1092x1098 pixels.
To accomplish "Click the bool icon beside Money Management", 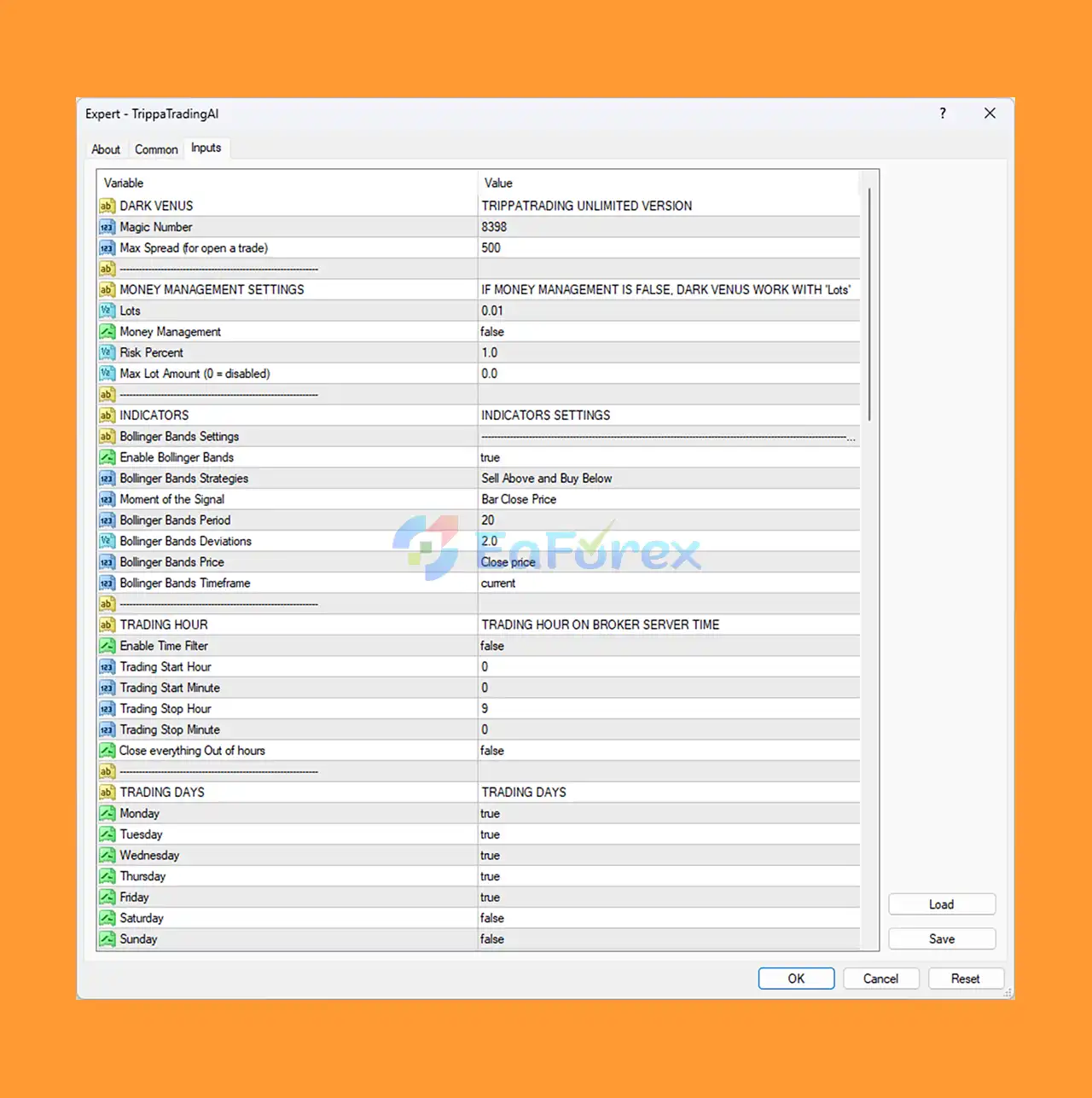I will [x=107, y=331].
